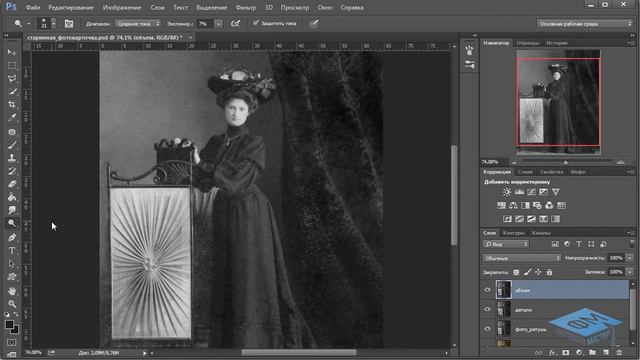
Task: Toggle lock image pixels
Action: click(x=527, y=272)
